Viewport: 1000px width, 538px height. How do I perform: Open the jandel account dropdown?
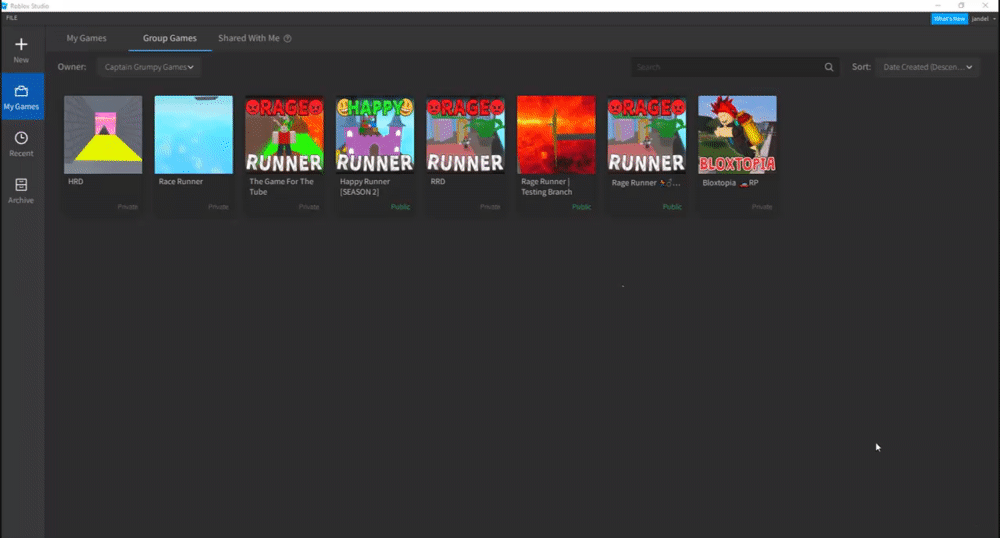coord(984,18)
